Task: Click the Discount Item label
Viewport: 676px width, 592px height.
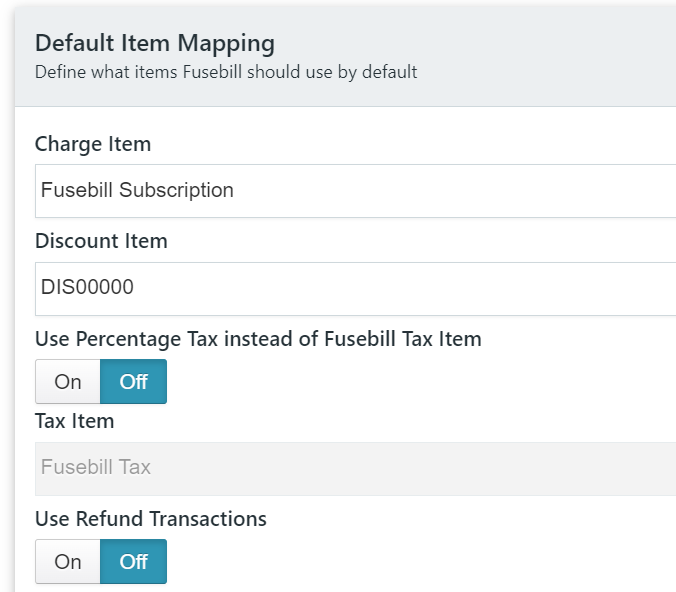Action: [x=101, y=241]
